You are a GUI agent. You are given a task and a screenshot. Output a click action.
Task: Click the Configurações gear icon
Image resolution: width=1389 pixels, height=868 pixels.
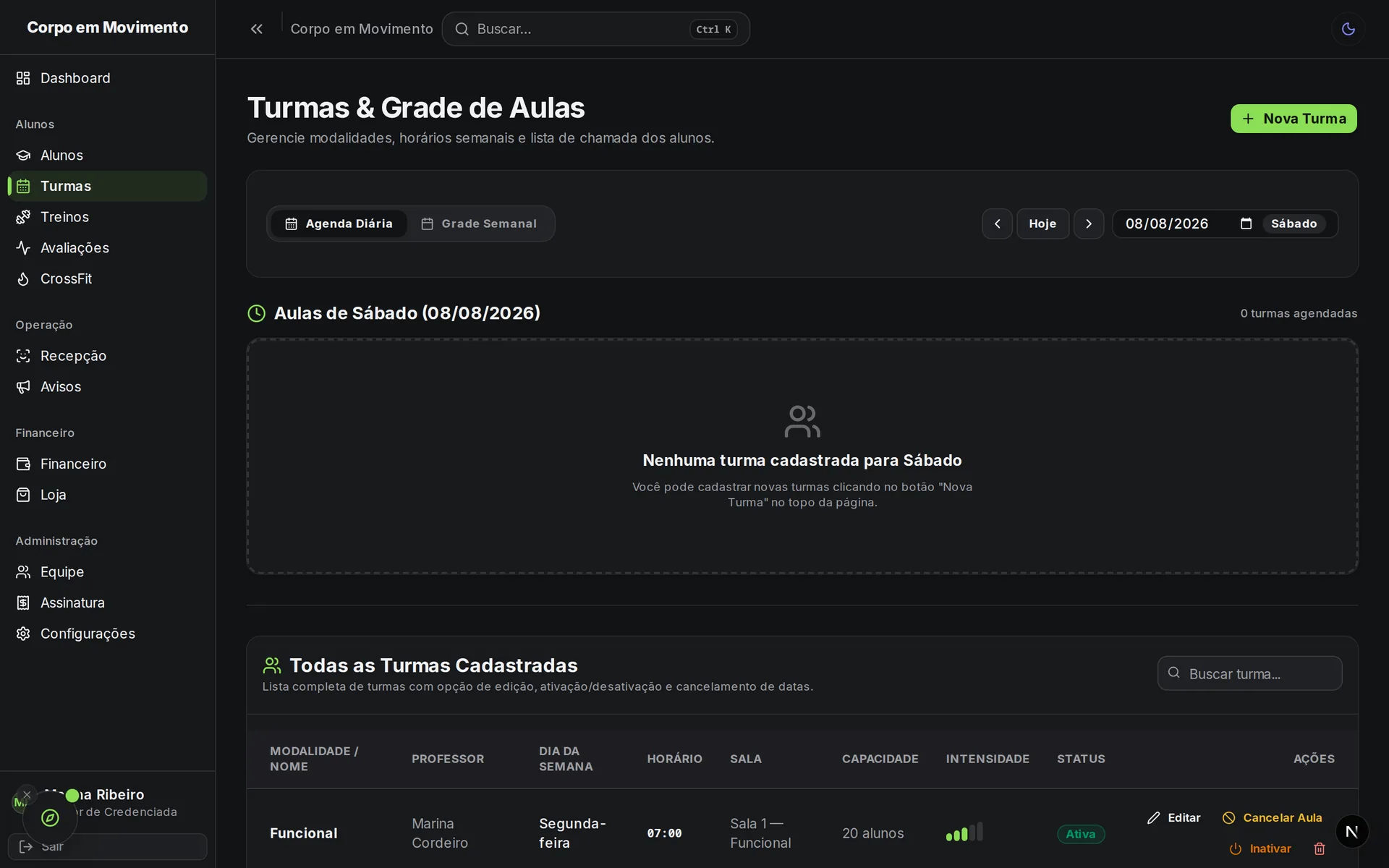point(23,634)
